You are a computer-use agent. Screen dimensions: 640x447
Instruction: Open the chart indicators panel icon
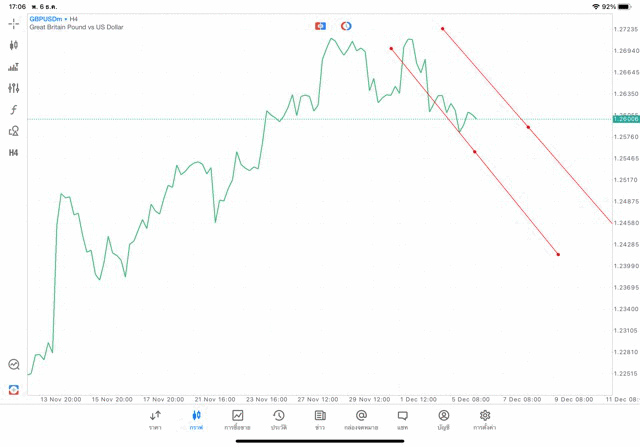[x=13, y=67]
